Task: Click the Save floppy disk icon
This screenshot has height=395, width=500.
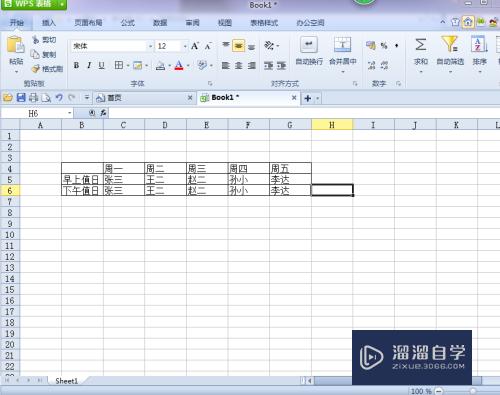Action: point(21,97)
